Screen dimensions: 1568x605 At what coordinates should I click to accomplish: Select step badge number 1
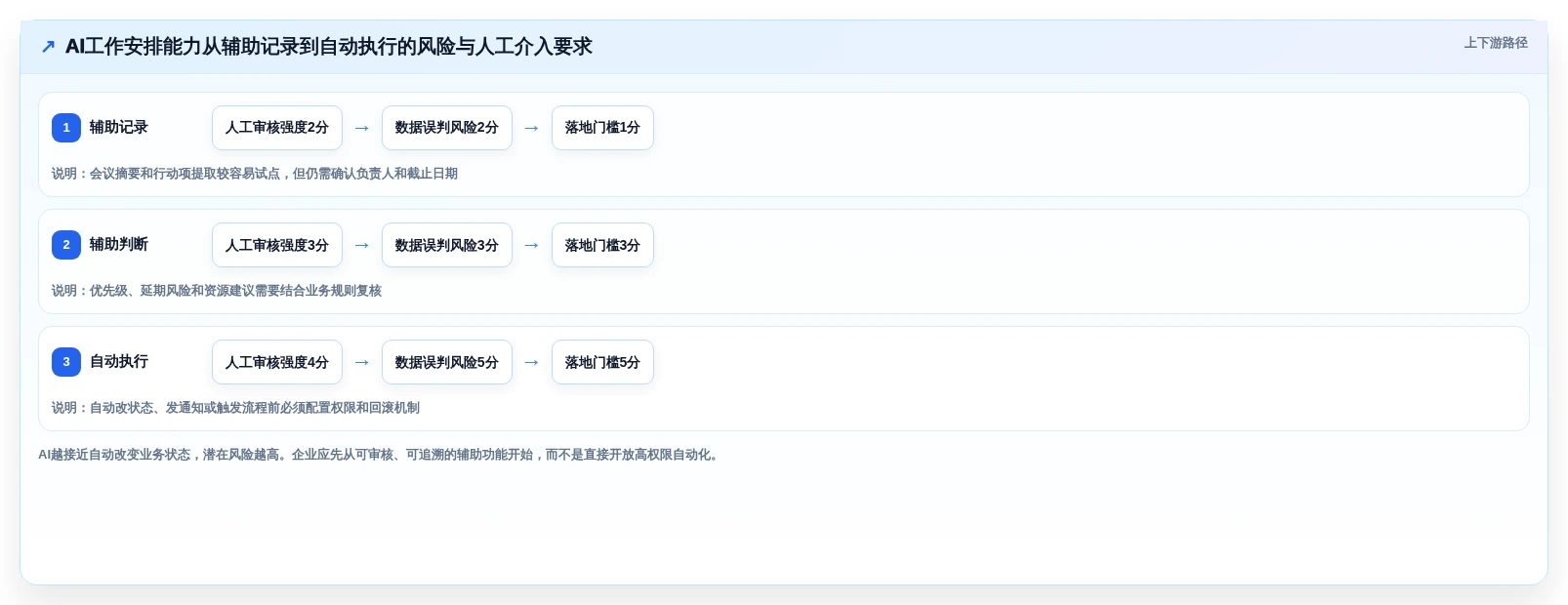point(66,128)
